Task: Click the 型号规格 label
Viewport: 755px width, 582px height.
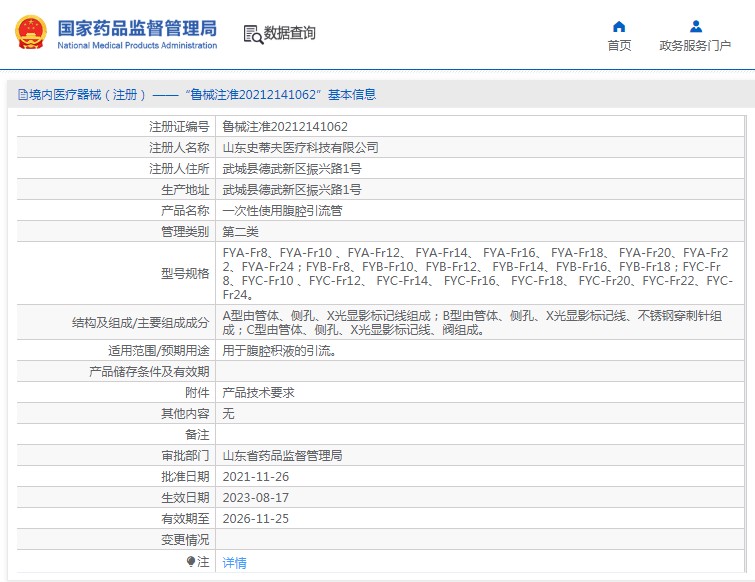Action: (185, 273)
